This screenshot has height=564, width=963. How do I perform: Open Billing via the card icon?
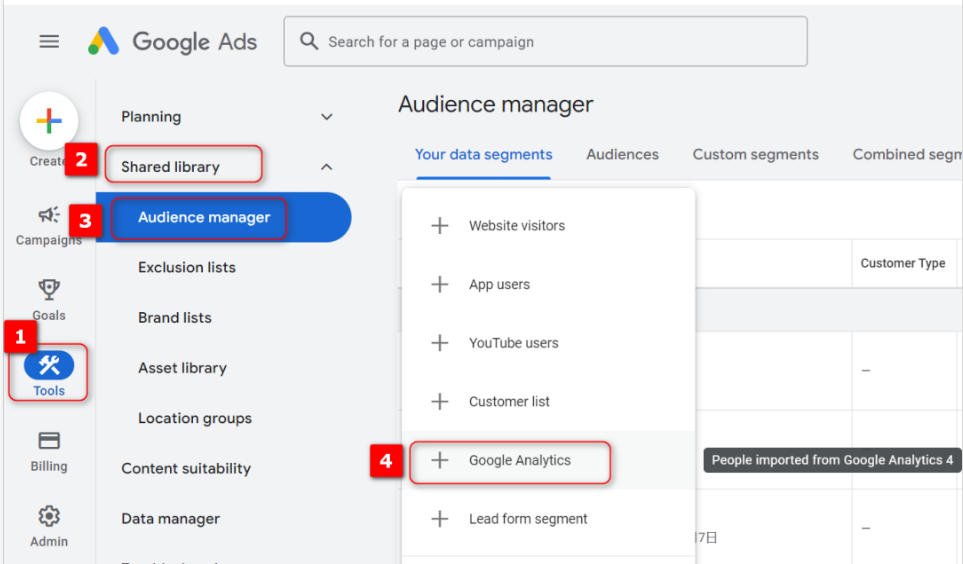(49, 441)
